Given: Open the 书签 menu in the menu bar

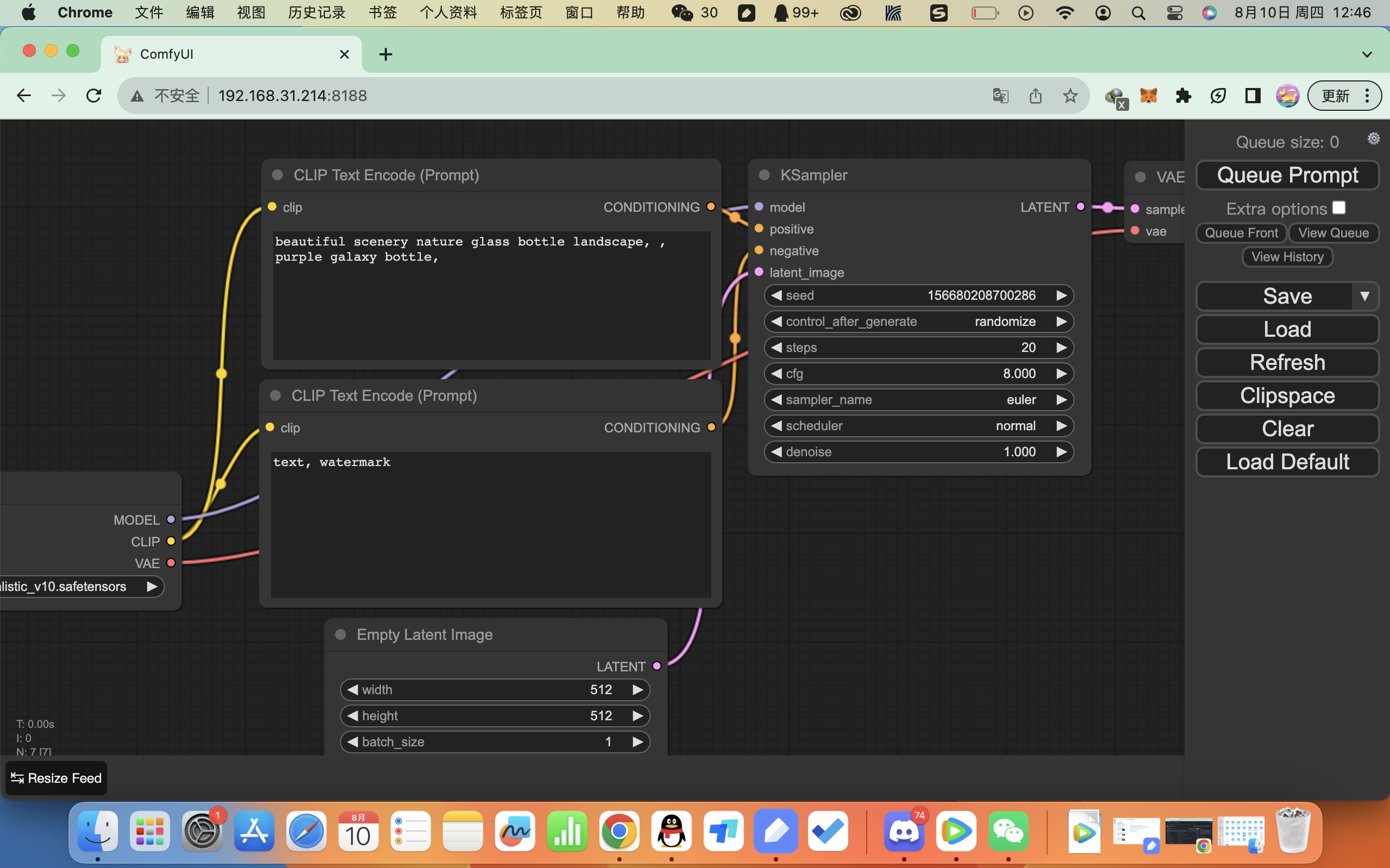Looking at the screenshot, I should point(383,12).
